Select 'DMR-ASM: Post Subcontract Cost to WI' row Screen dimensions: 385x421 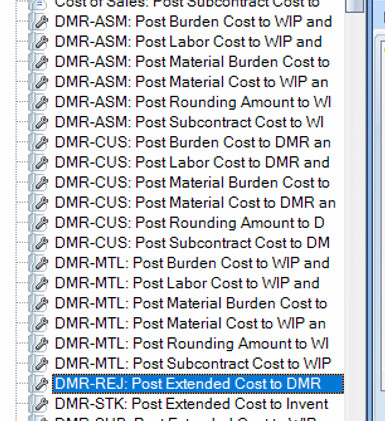point(189,122)
